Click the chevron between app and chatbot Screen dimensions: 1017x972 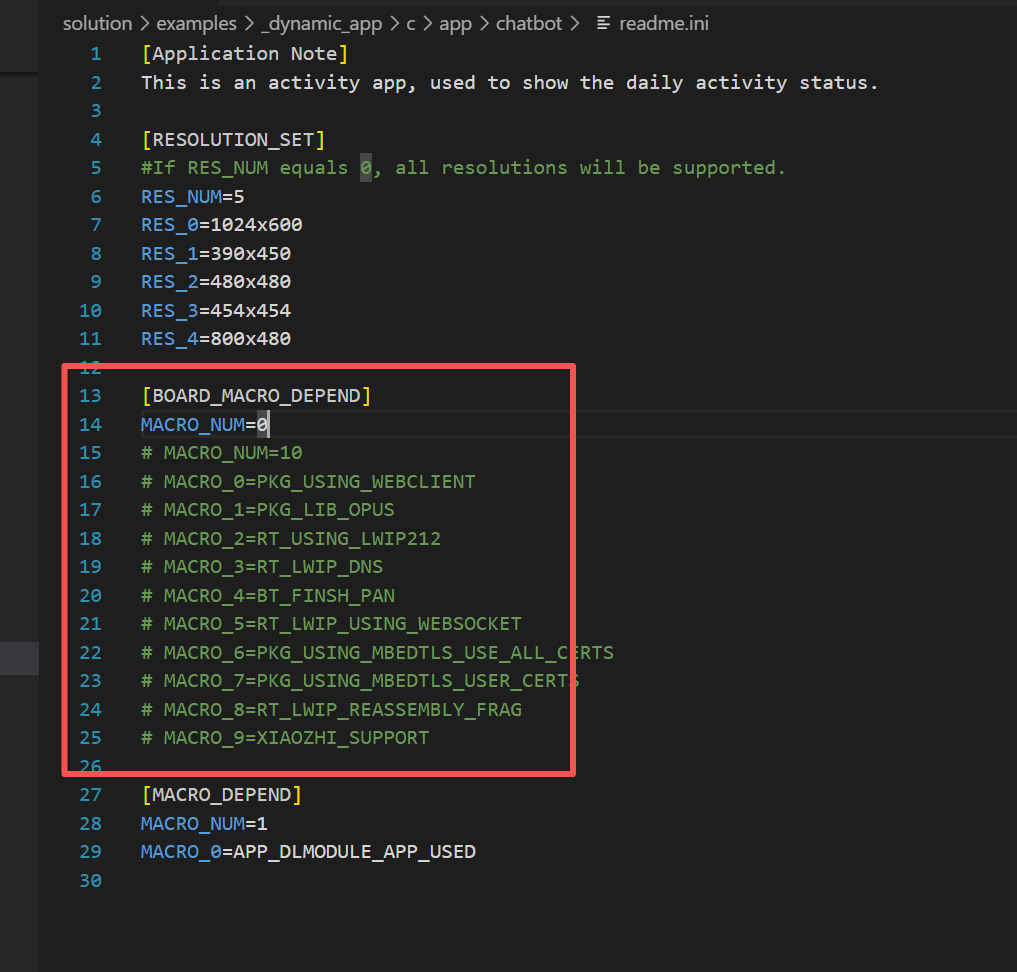pyautogui.click(x=484, y=23)
